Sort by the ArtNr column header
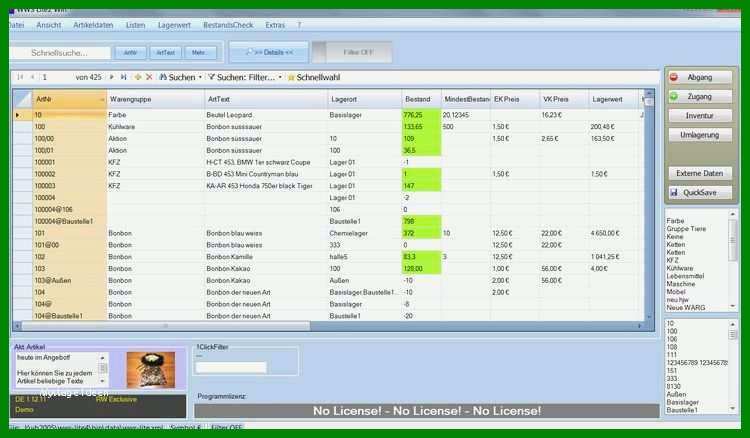Image resolution: width=750 pixels, height=438 pixels. 69,99
